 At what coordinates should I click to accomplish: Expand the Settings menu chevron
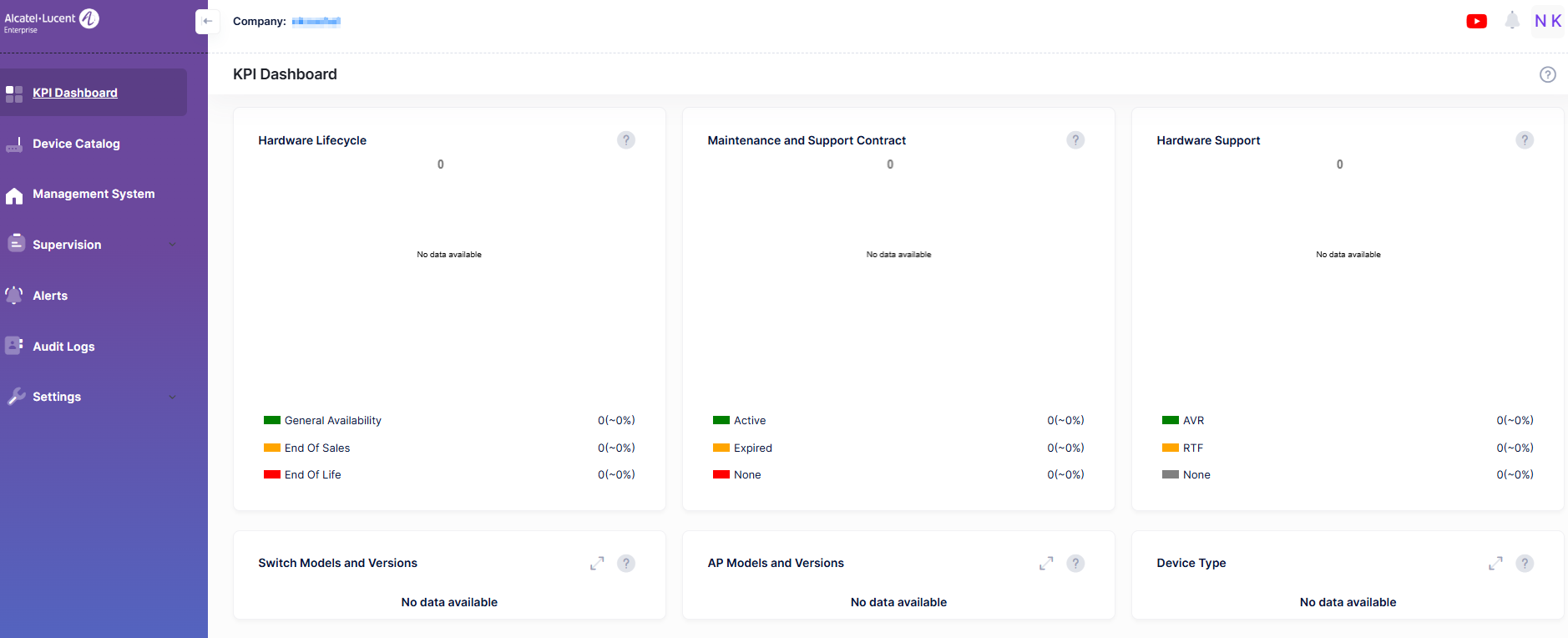(x=172, y=397)
